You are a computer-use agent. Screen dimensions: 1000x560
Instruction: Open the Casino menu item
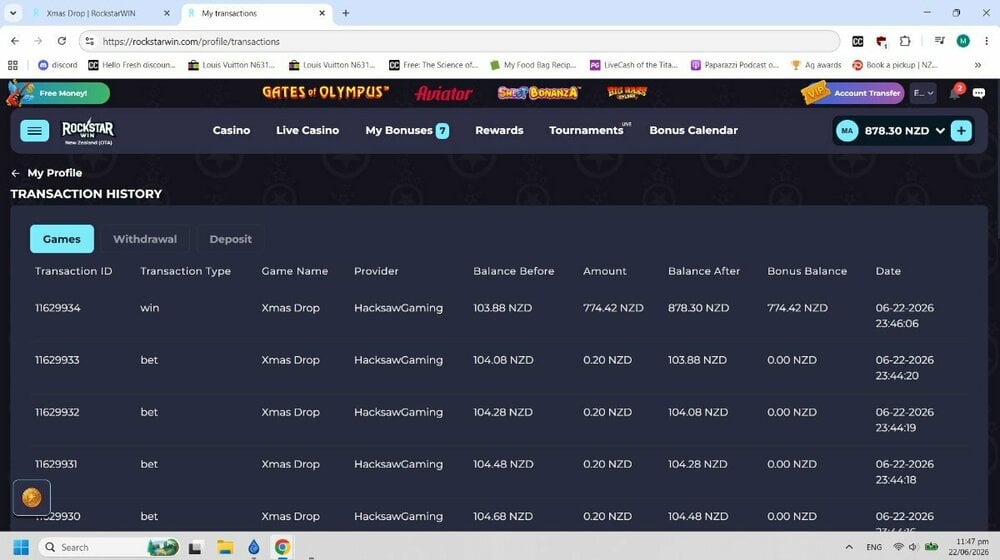point(232,130)
